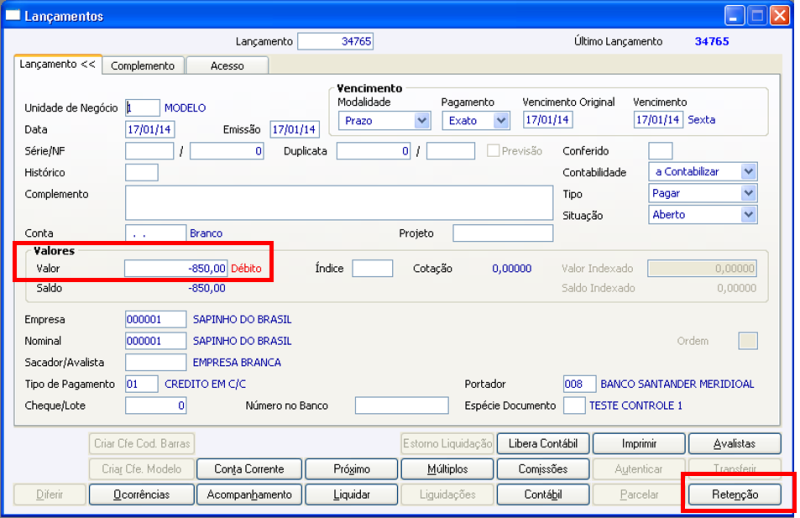Click the Índice field
800x518 pixels.
pyautogui.click(x=372, y=268)
